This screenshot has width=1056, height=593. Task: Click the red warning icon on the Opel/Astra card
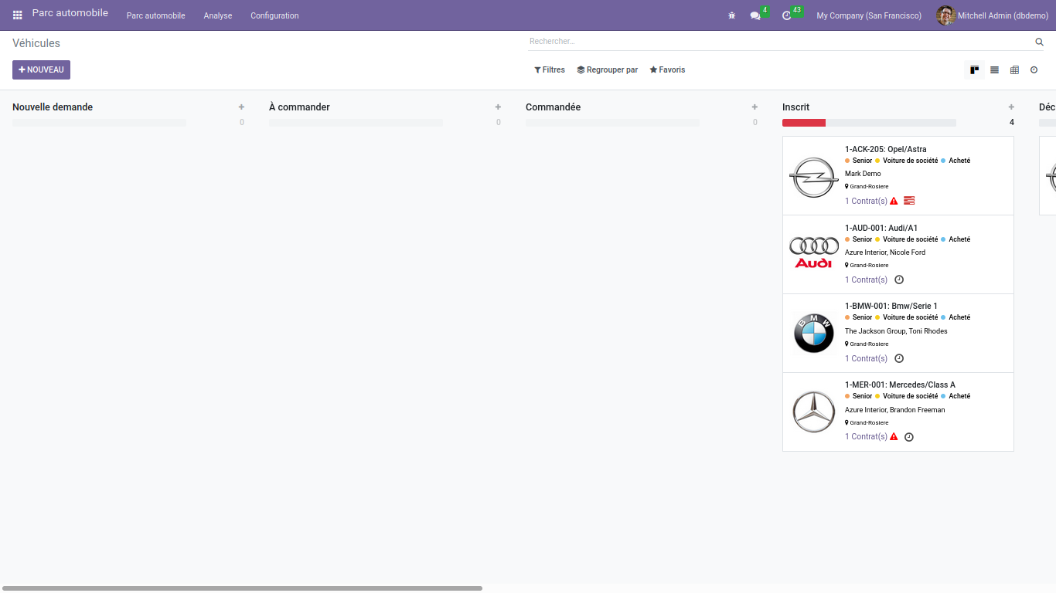coord(894,201)
